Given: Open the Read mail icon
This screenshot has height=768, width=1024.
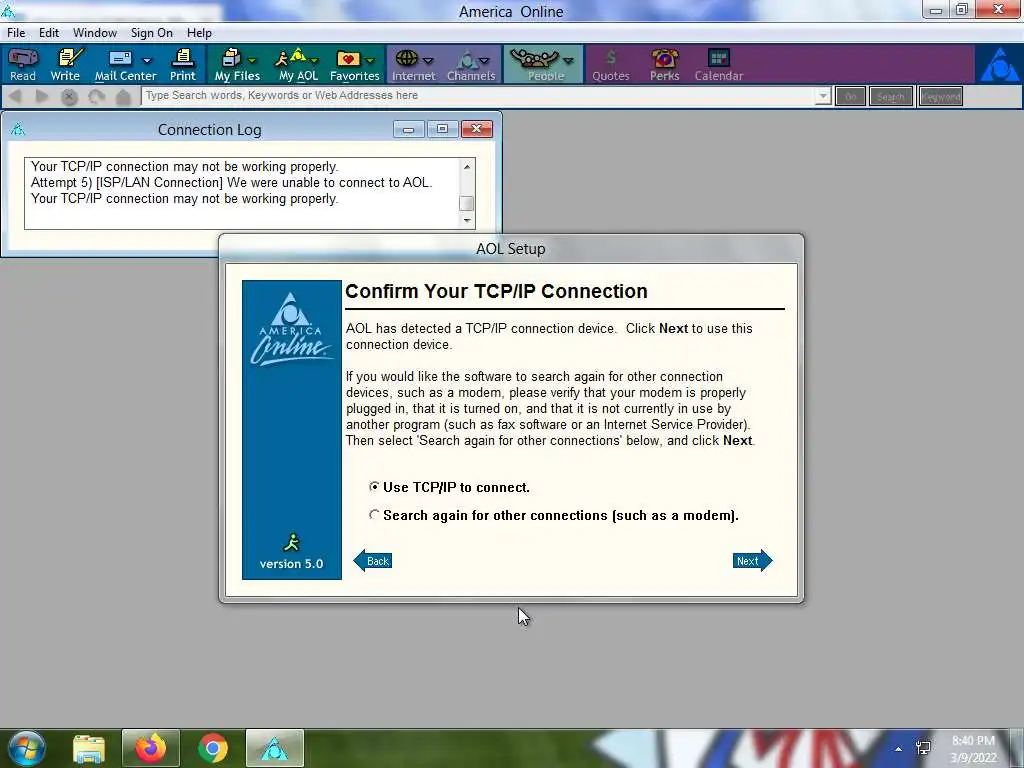Looking at the screenshot, I should [x=23, y=65].
